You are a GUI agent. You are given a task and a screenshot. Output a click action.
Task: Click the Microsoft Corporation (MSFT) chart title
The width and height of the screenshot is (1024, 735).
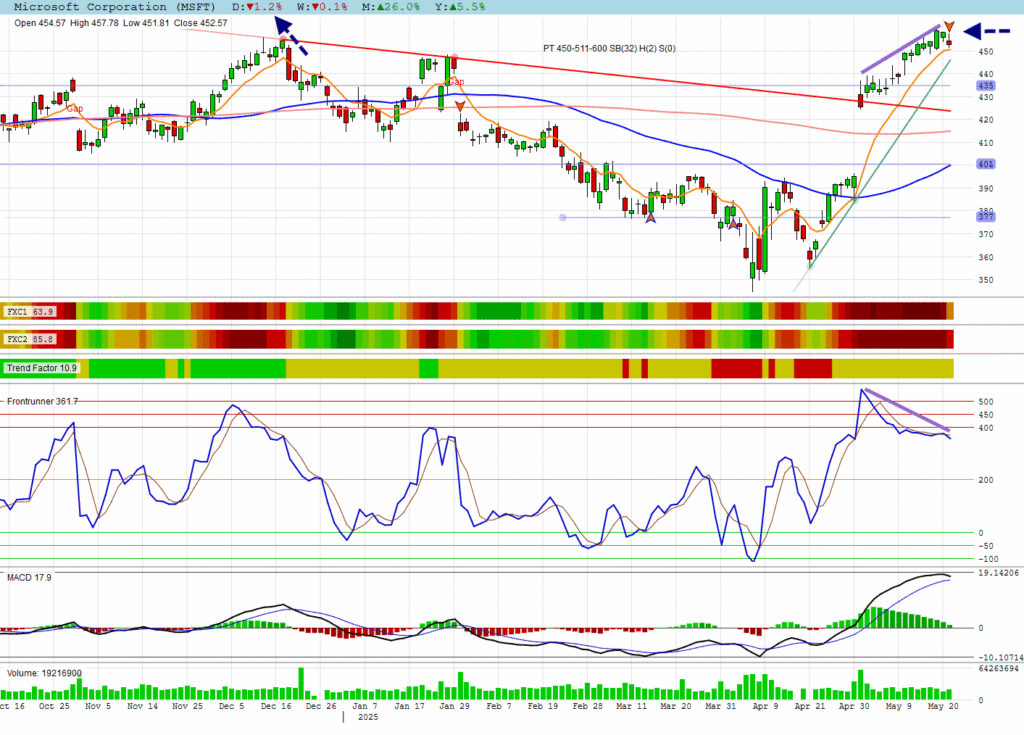click(114, 7)
